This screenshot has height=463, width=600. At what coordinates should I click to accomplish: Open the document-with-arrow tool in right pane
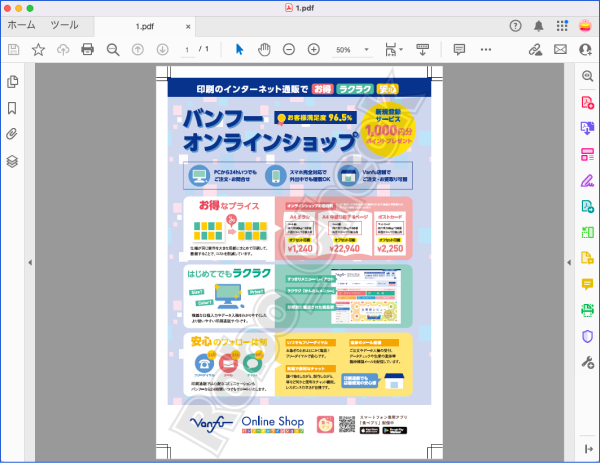coord(587,206)
